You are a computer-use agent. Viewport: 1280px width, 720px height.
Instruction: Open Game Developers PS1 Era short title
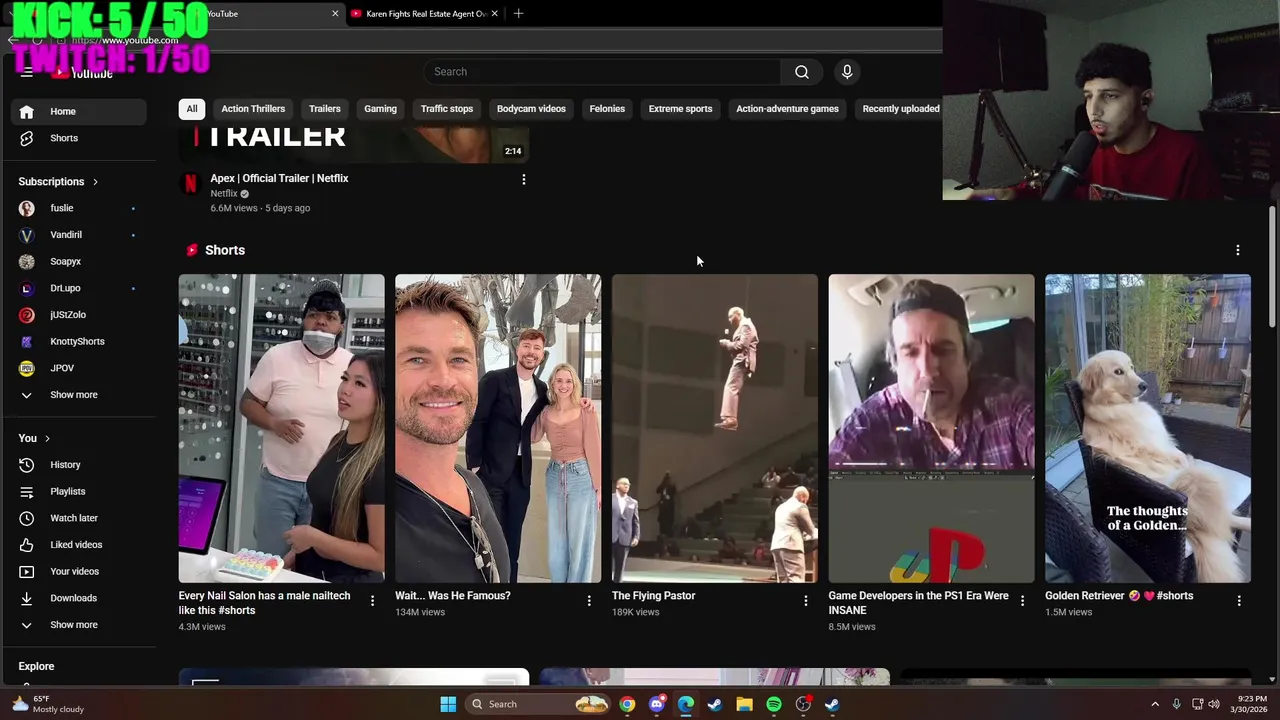pos(918,603)
